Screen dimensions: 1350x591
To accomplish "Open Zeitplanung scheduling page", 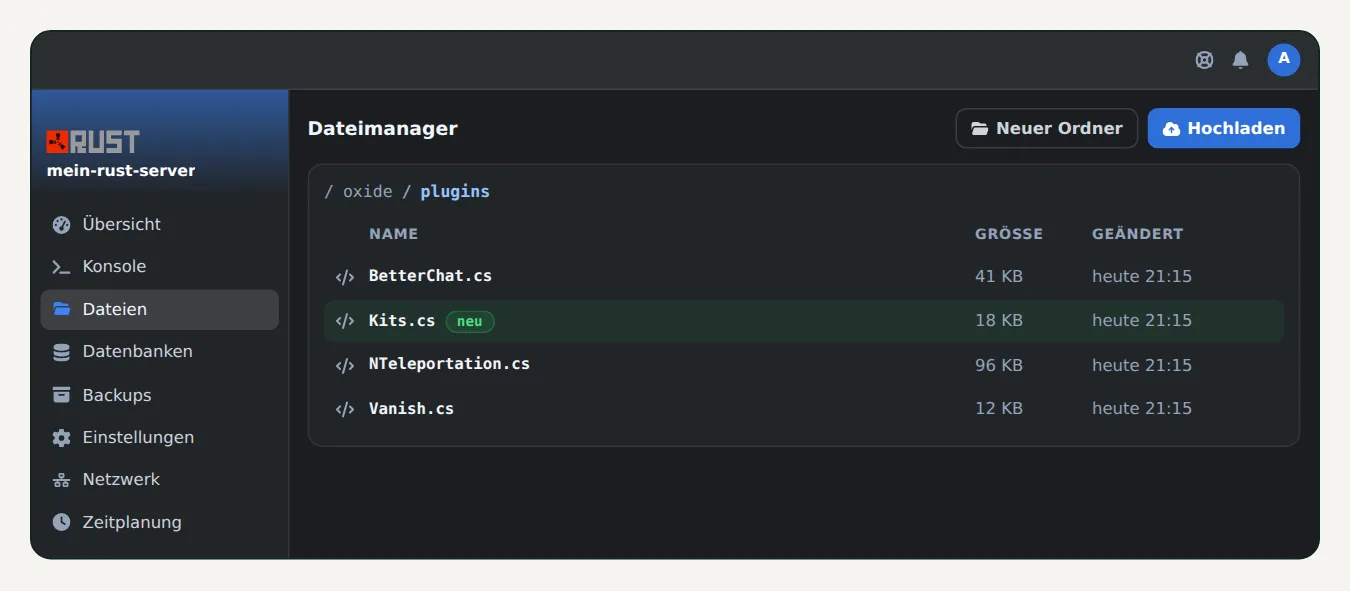I will click(159, 522).
